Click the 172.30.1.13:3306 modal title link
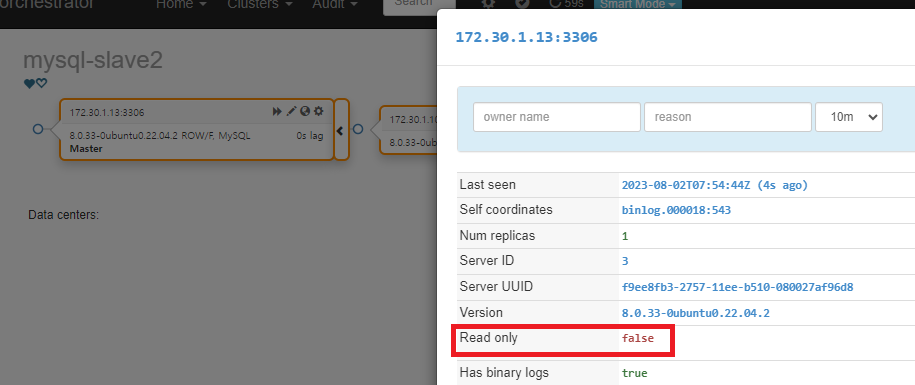 [526, 37]
